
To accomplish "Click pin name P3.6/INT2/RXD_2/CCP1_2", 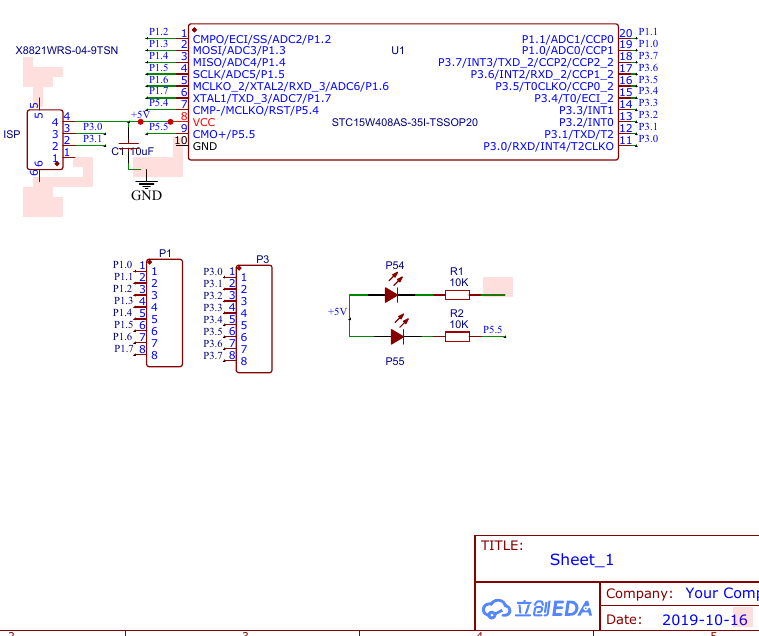I will point(542,75).
